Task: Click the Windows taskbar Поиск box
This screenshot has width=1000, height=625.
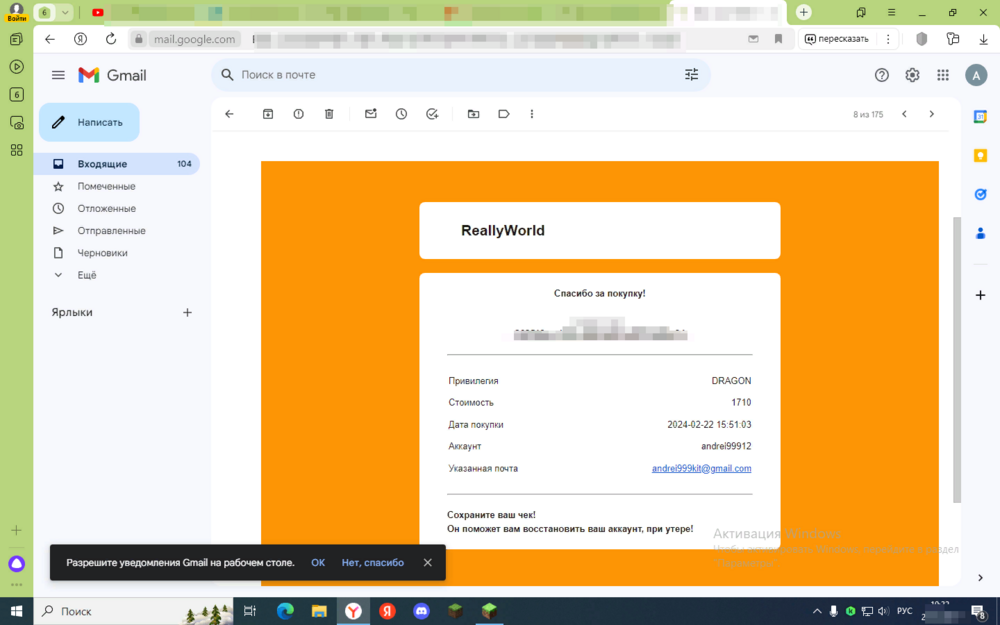Action: [134, 611]
